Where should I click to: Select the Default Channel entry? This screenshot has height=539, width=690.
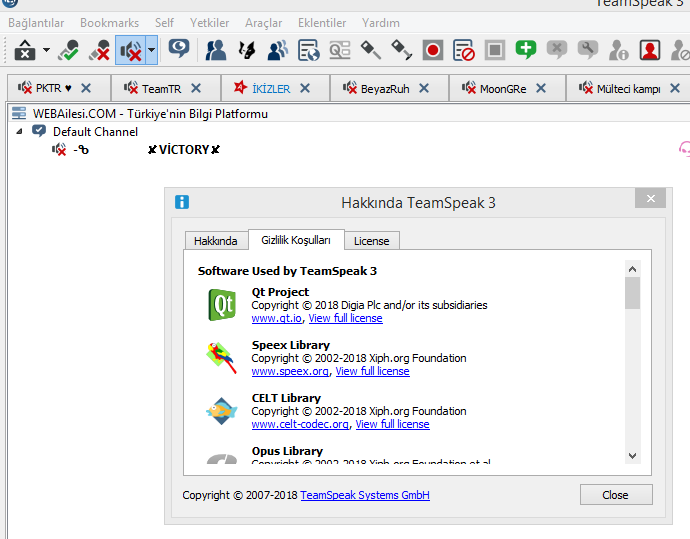tap(95, 132)
